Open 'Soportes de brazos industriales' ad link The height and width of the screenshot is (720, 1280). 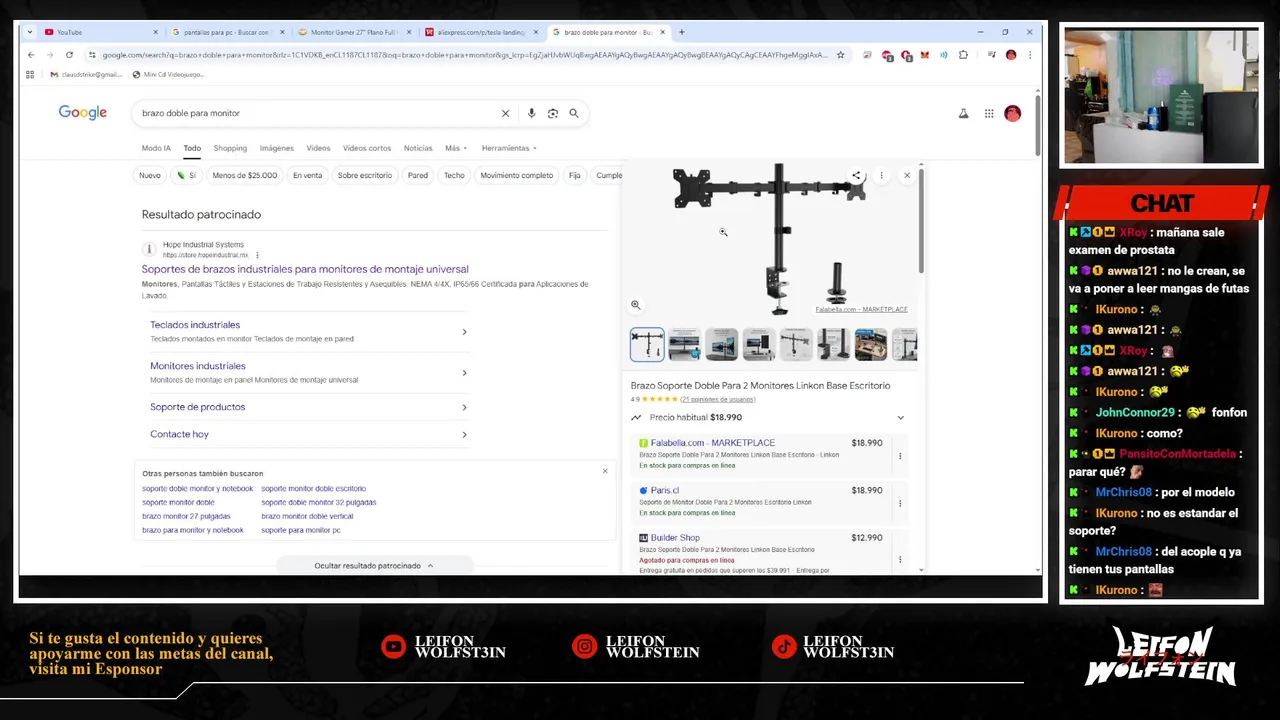click(x=305, y=269)
